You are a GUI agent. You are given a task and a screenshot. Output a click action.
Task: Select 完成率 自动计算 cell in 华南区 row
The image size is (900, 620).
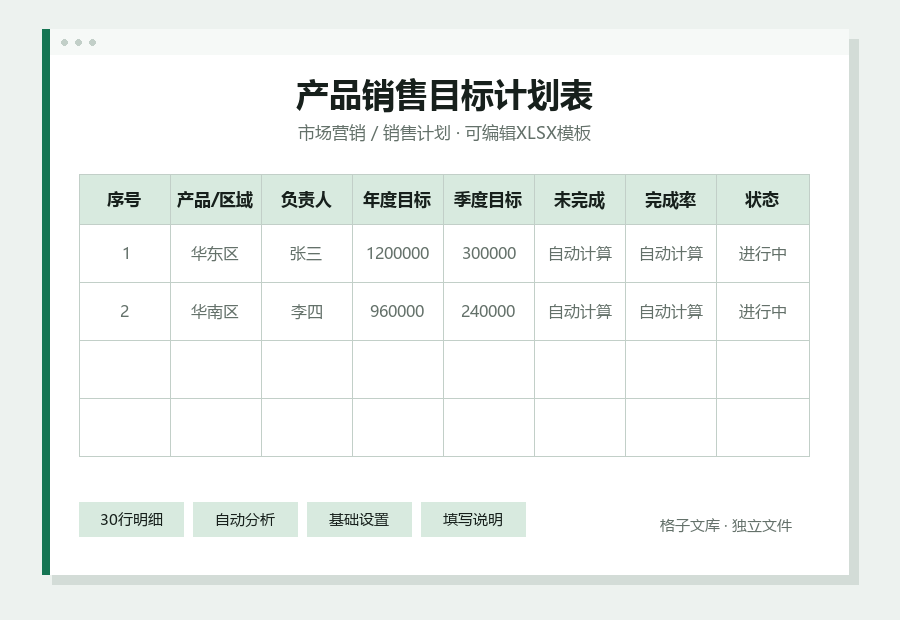coord(671,312)
